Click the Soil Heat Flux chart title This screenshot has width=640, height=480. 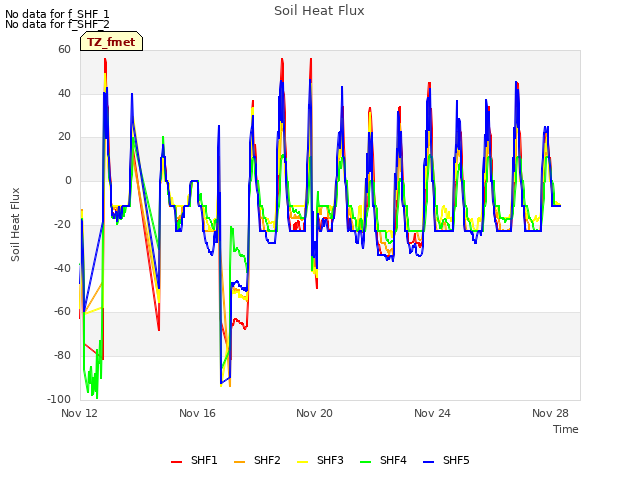(319, 11)
